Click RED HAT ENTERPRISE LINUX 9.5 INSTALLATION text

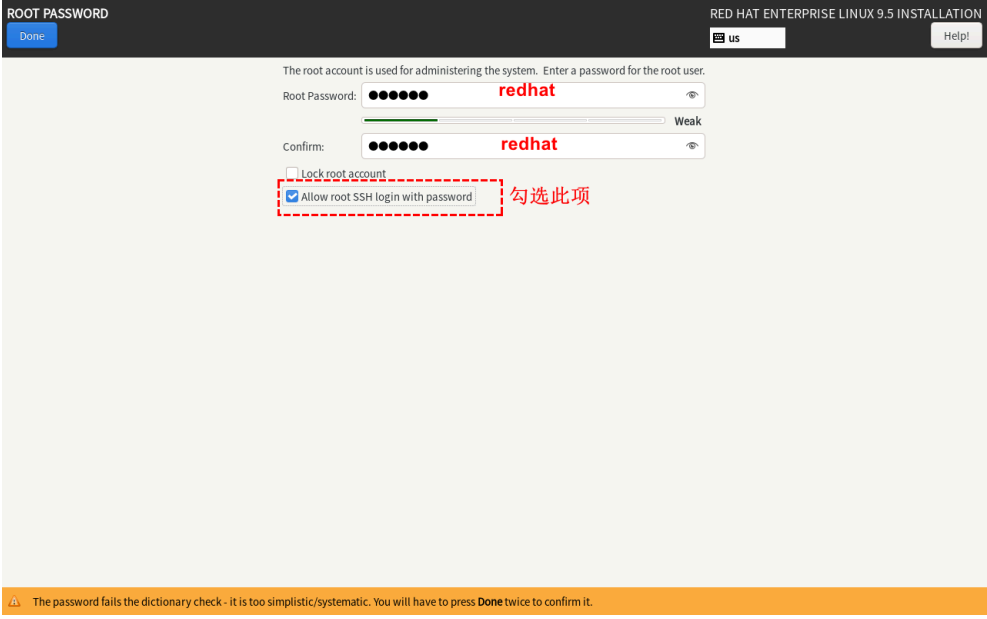[x=845, y=13]
